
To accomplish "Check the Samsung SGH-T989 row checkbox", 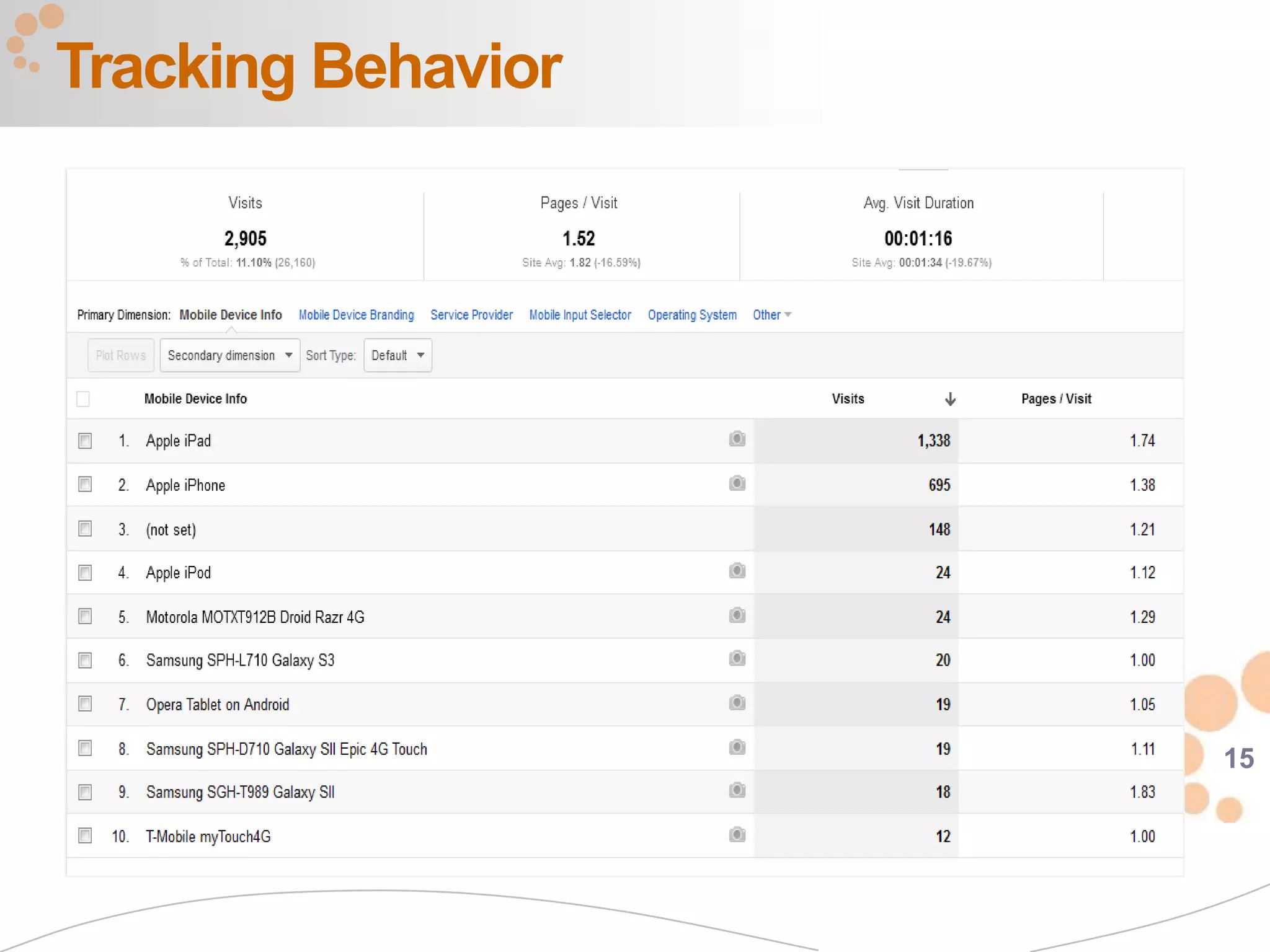I will coord(85,792).
